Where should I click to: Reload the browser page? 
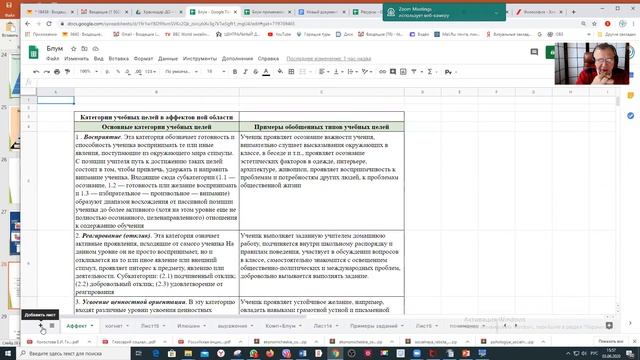(x=49, y=24)
